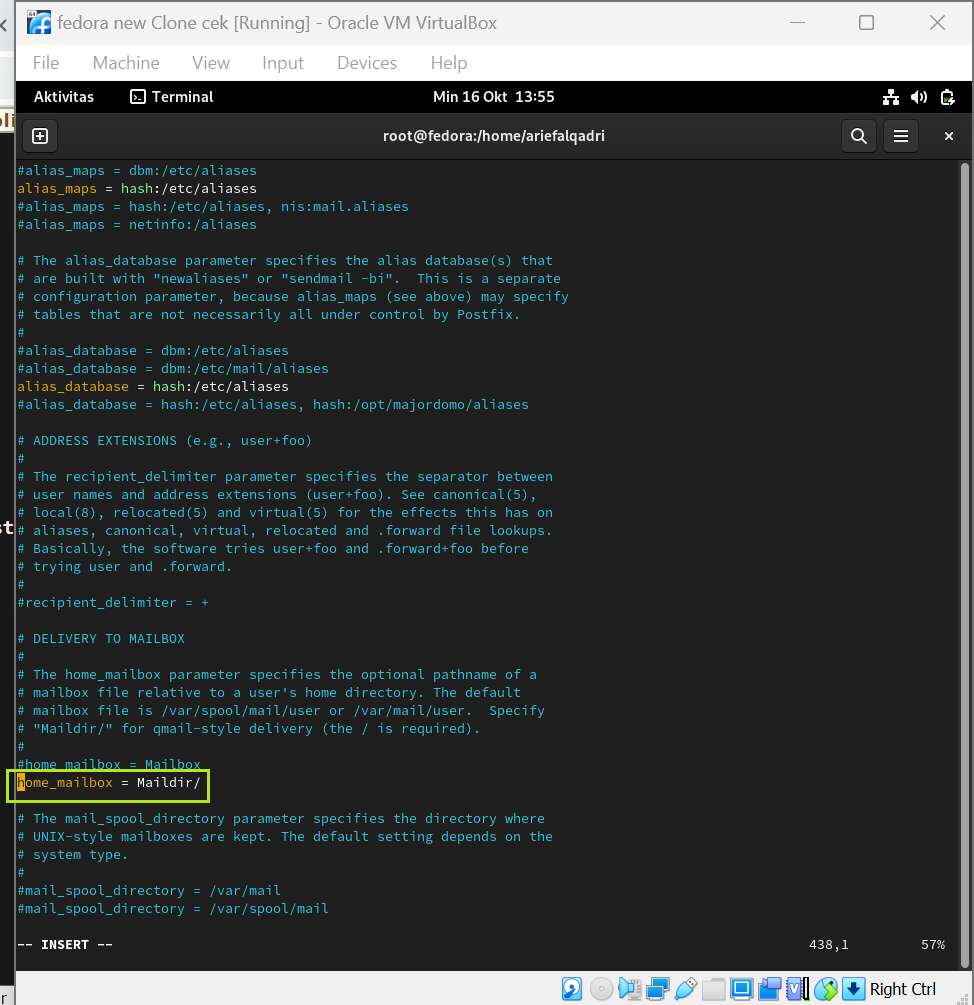Open the display settings status icon

[741, 989]
